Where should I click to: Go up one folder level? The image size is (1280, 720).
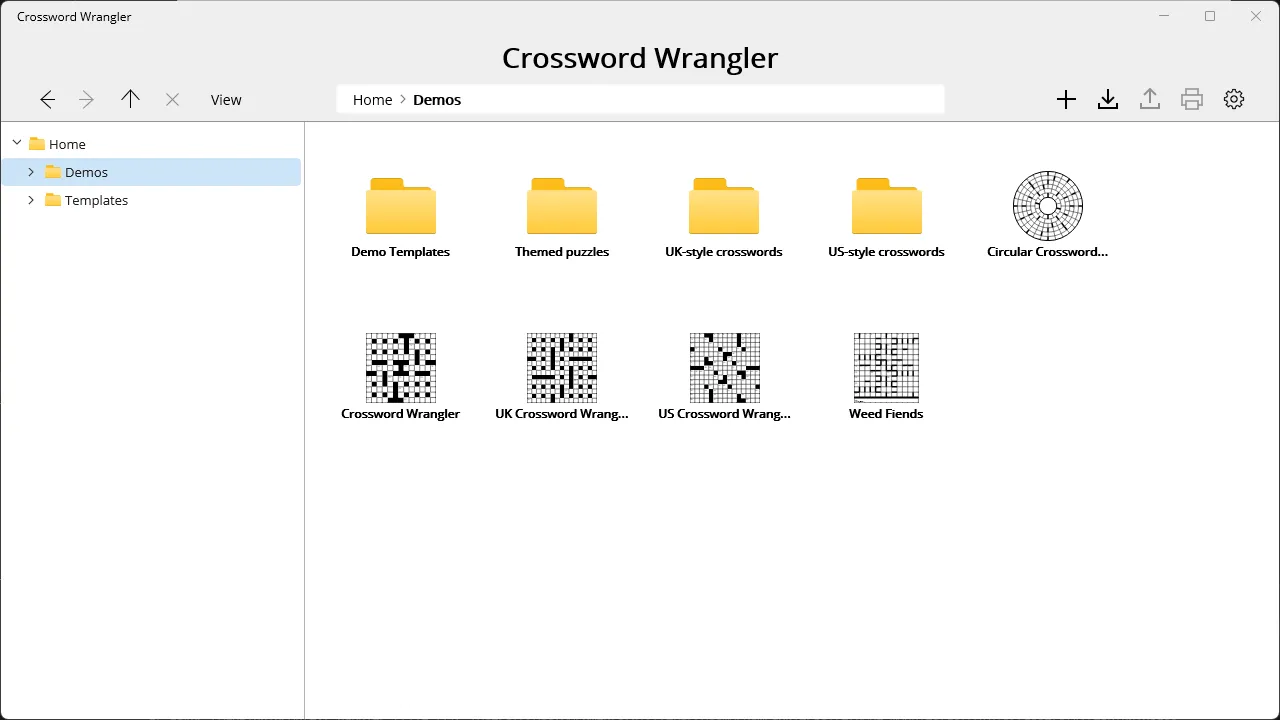click(130, 99)
